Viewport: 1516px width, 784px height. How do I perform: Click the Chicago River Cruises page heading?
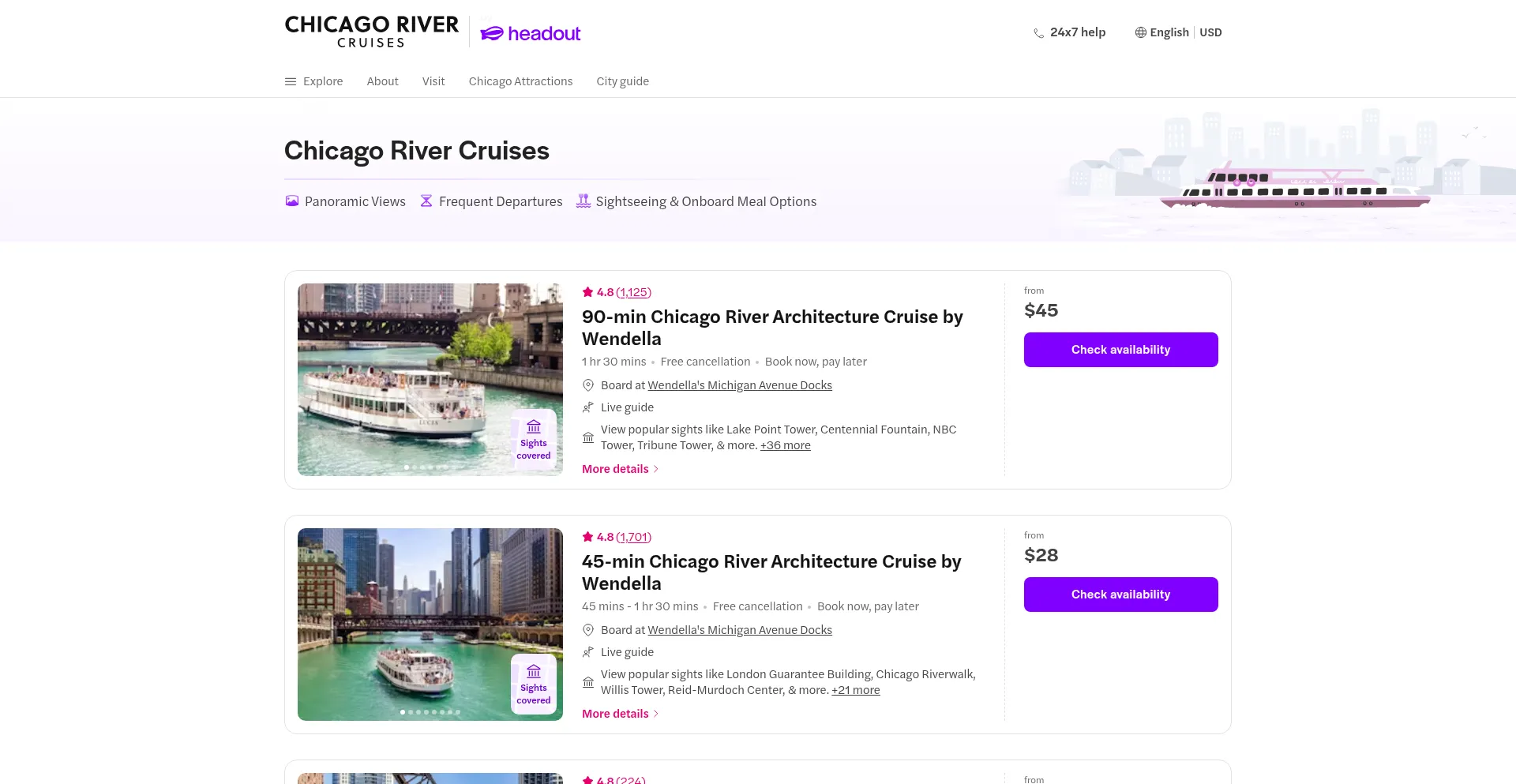(x=417, y=151)
